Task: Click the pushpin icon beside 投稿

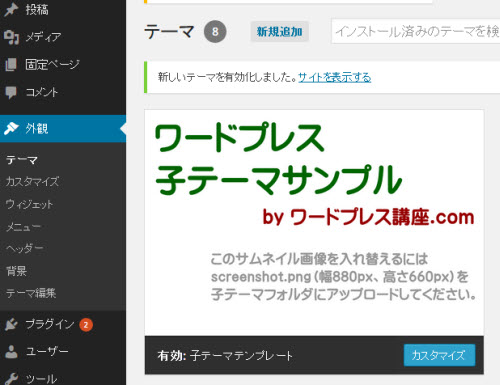Action: click(x=11, y=9)
